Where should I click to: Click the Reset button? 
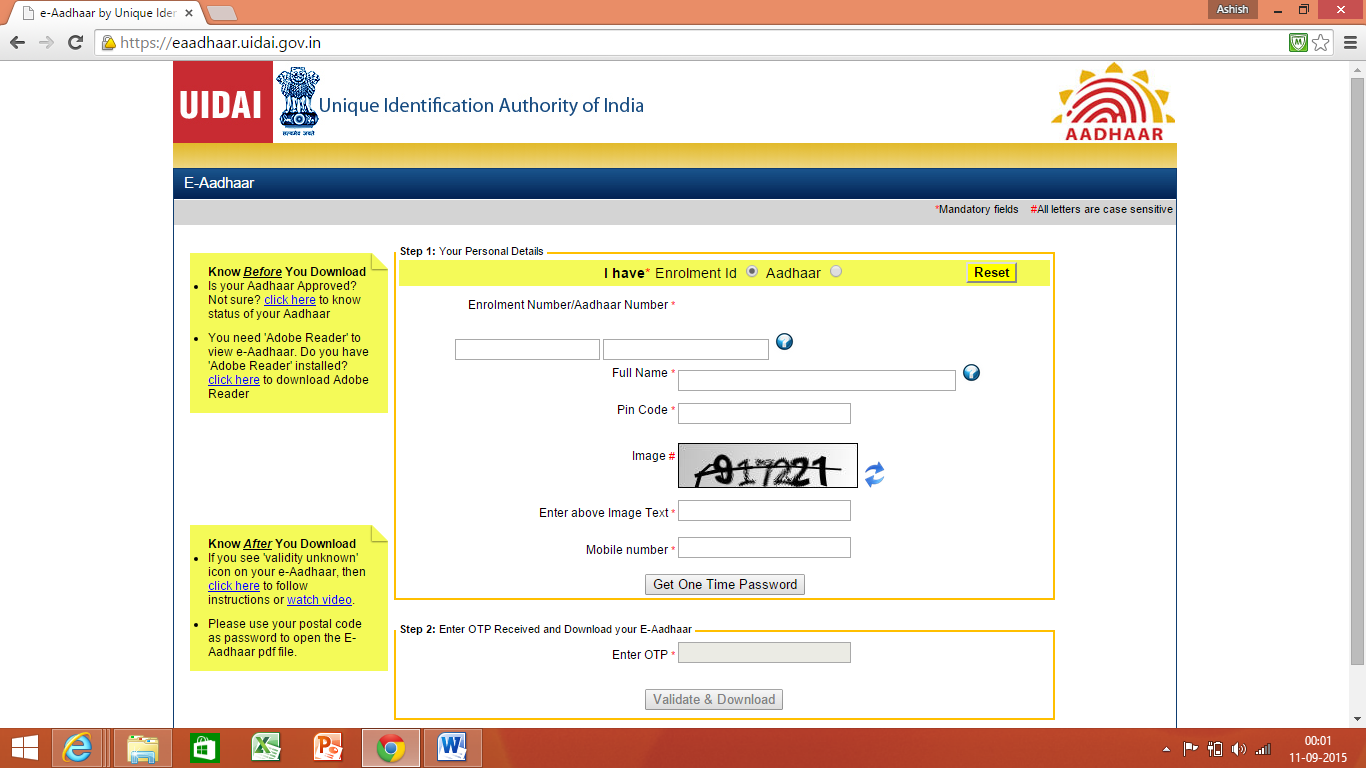pyautogui.click(x=991, y=273)
